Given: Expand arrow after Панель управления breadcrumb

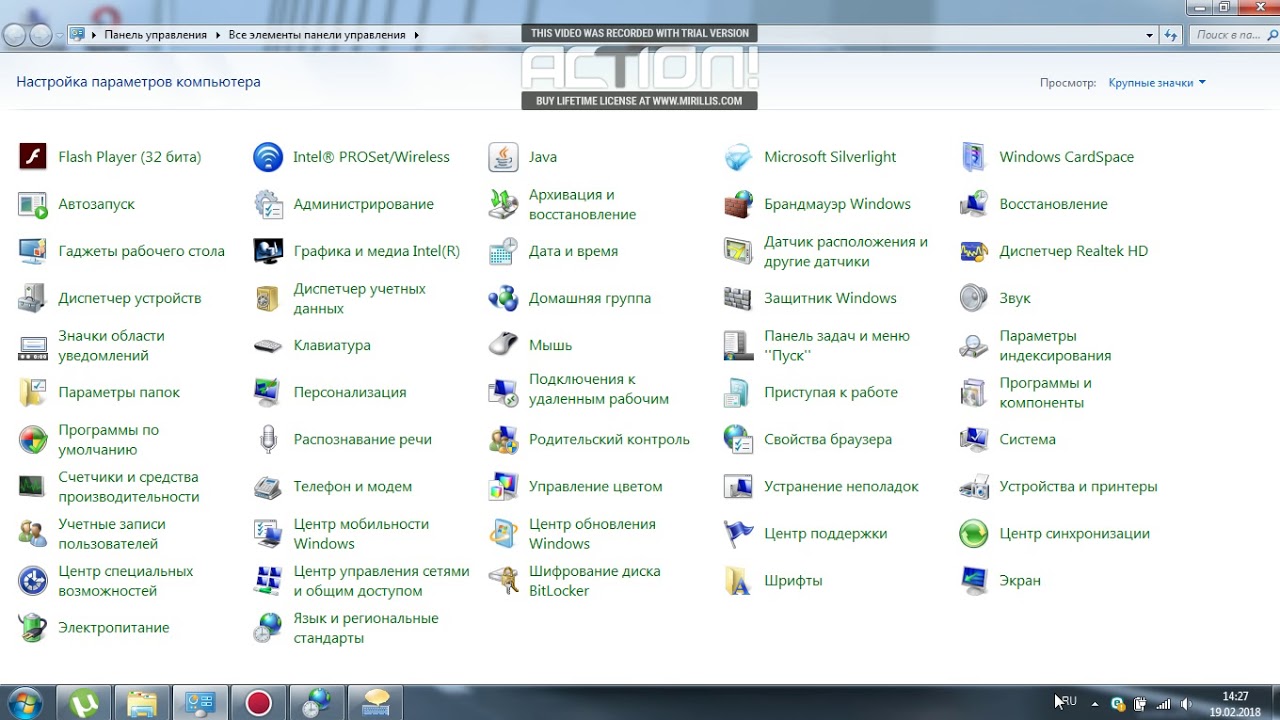Looking at the screenshot, I should point(216,35).
